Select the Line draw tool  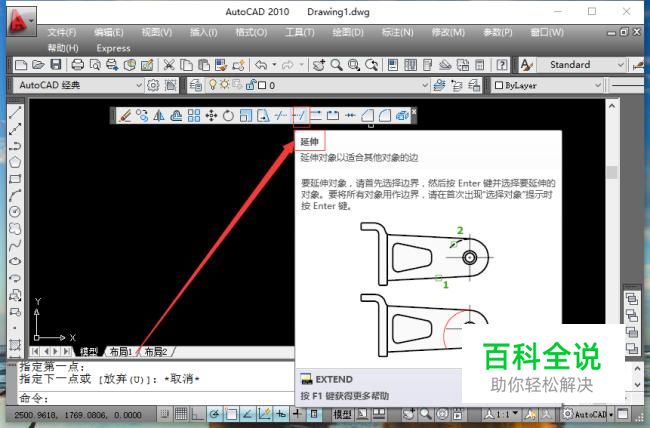(15, 112)
